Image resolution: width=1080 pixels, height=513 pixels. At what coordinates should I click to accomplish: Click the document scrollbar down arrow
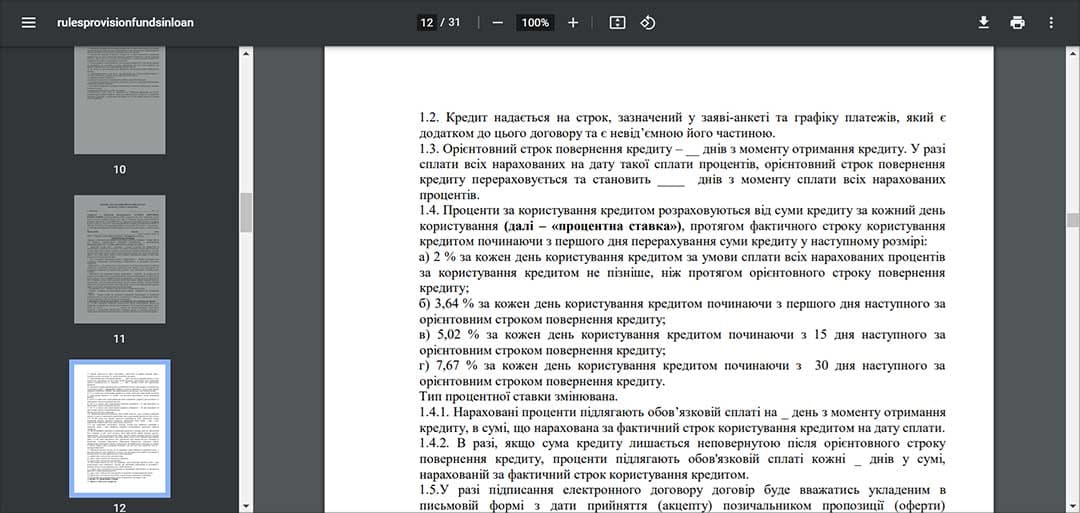pos(1073,506)
